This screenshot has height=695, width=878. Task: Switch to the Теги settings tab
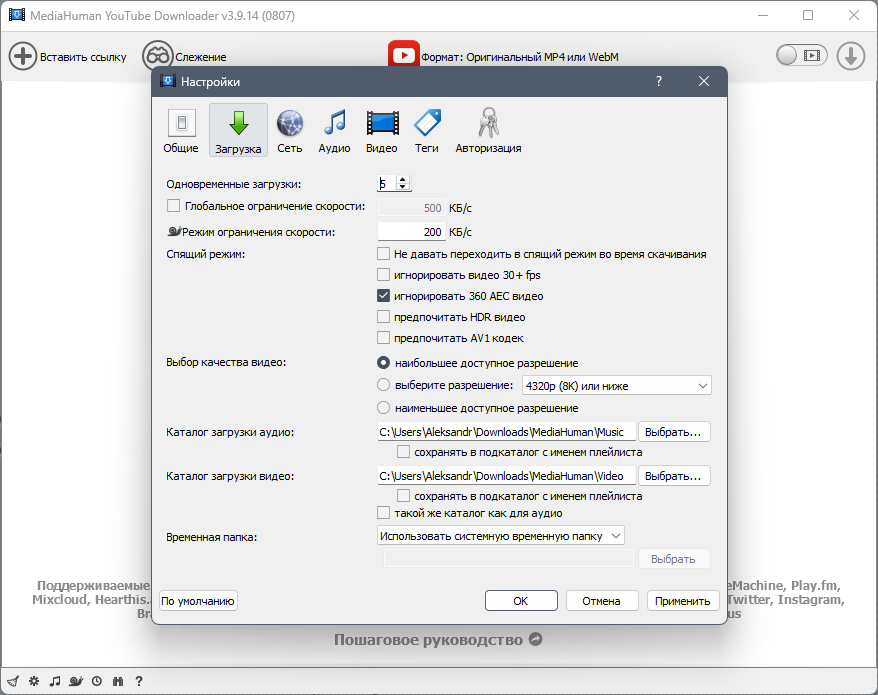(x=427, y=131)
